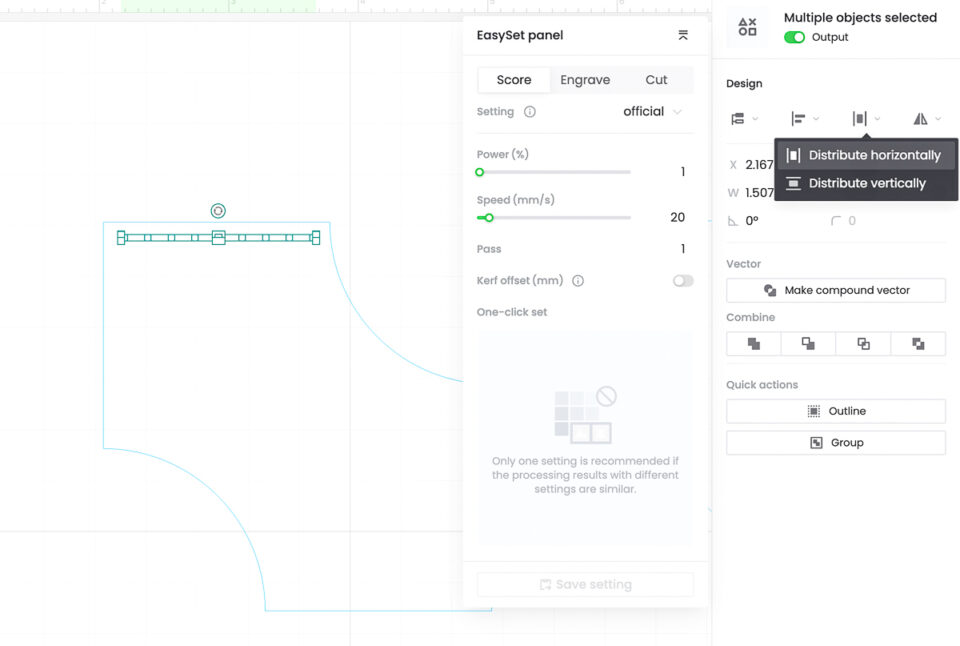Screen dimensions: 960x646
Task: Click the Speed slider handle
Action: 489,218
